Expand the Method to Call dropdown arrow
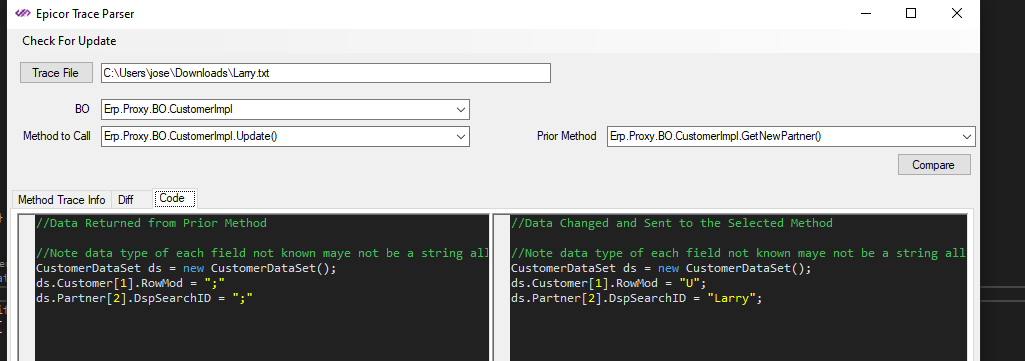Image resolution: width=1025 pixels, height=361 pixels. (x=461, y=136)
